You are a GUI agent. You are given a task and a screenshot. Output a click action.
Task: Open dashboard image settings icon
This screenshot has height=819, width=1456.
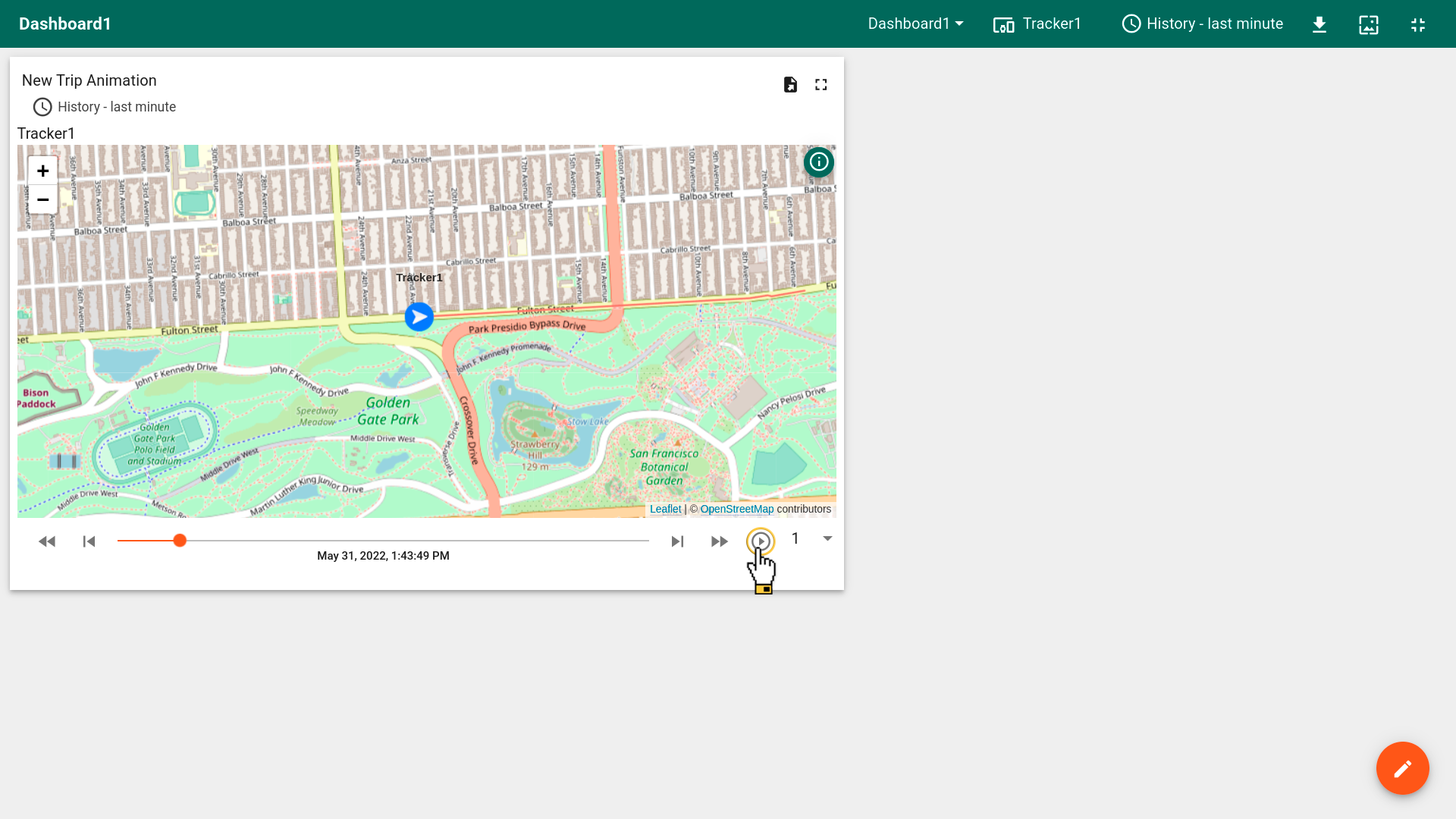click(x=1369, y=25)
